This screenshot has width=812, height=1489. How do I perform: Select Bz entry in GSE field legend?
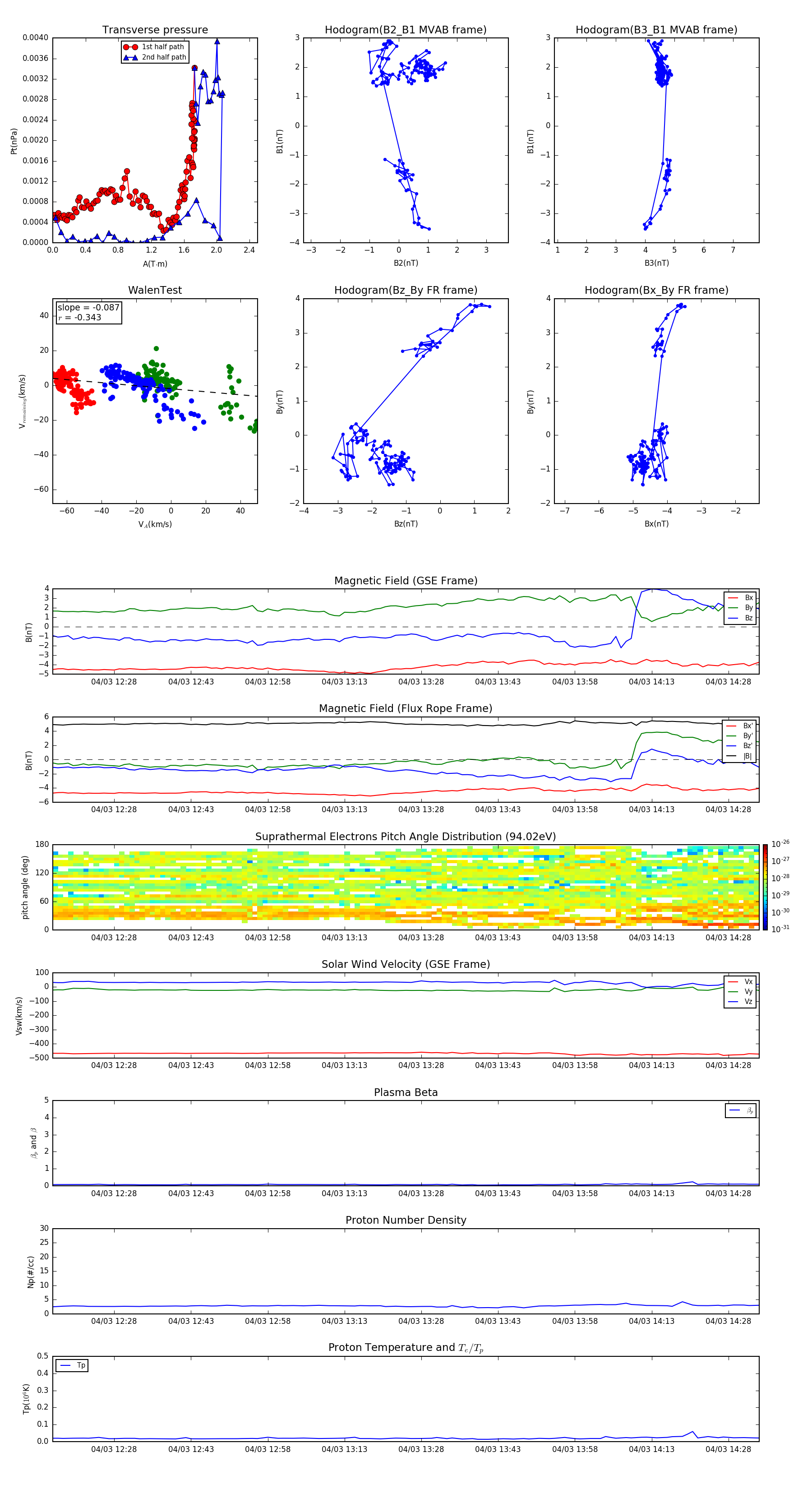[x=740, y=618]
